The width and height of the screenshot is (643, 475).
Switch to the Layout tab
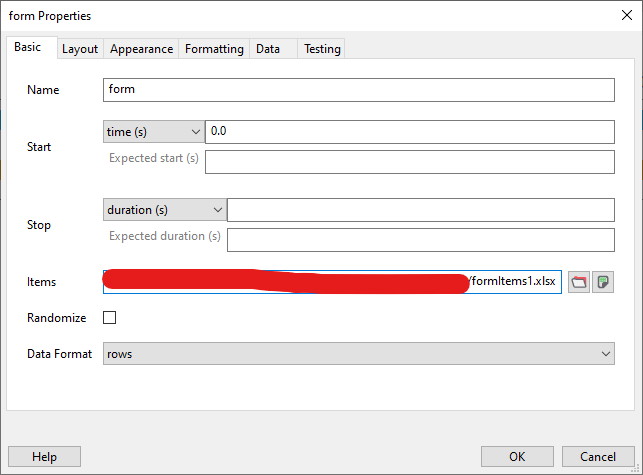(x=80, y=49)
